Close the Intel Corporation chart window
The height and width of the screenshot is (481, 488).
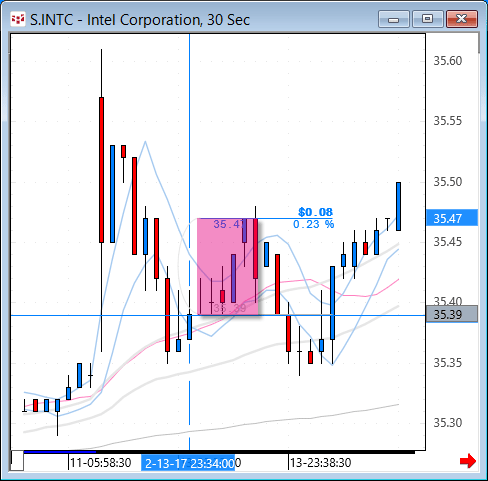coord(462,19)
